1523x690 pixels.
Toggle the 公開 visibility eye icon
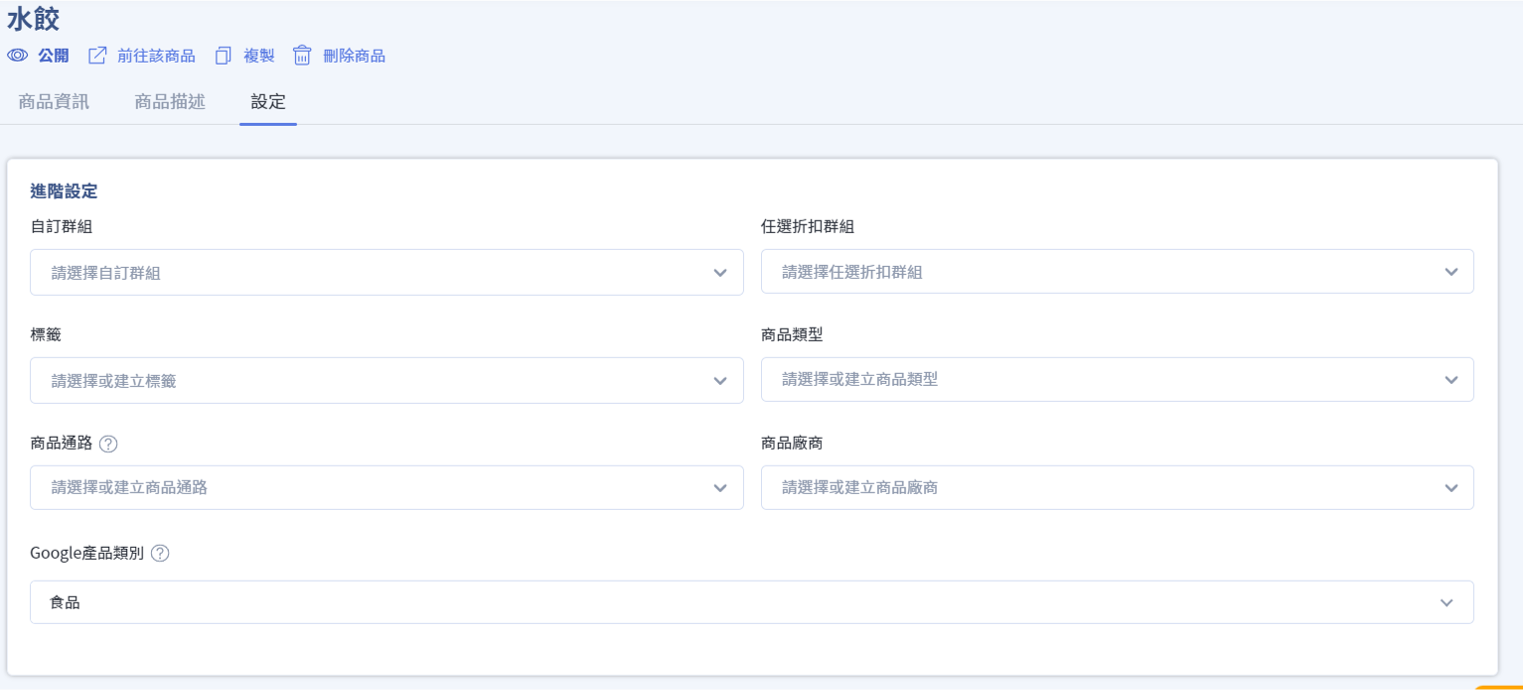pyautogui.click(x=17, y=56)
